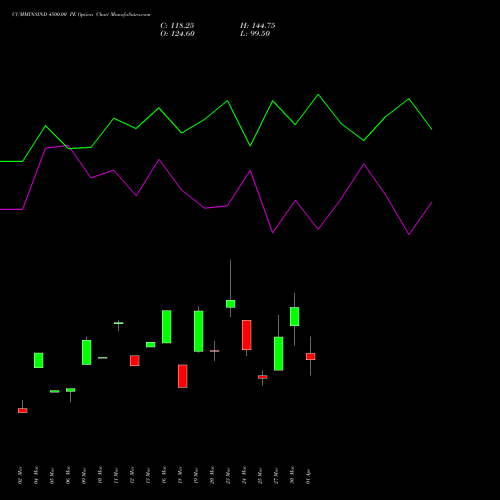Select the 01 Apr date label
This screenshot has width=500, height=500.
[308, 475]
